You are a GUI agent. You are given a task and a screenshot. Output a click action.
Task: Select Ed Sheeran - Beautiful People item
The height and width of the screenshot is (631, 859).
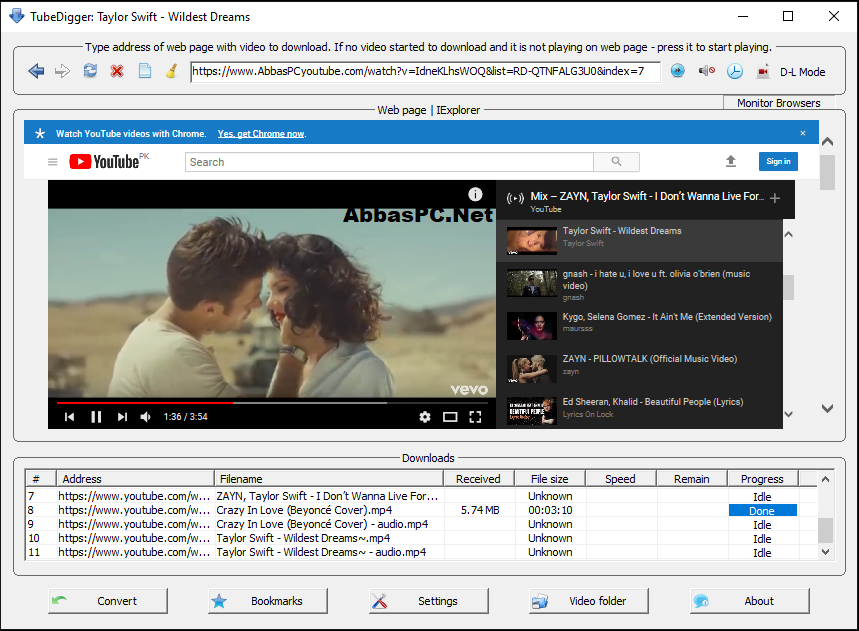coord(639,410)
